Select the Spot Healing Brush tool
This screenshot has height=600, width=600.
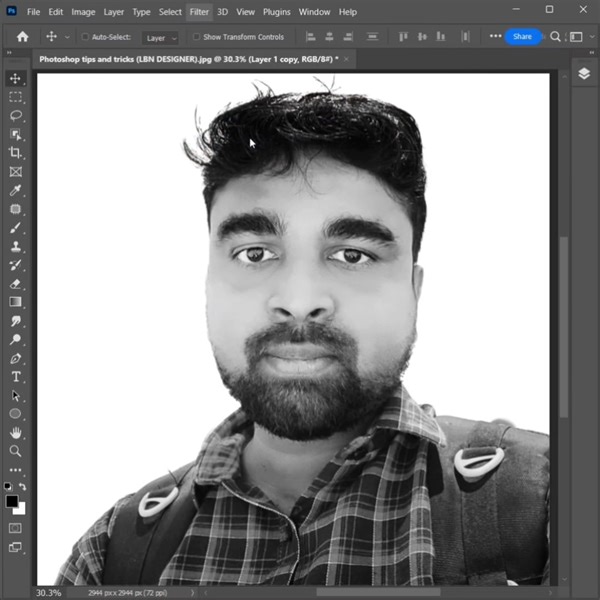point(15,209)
